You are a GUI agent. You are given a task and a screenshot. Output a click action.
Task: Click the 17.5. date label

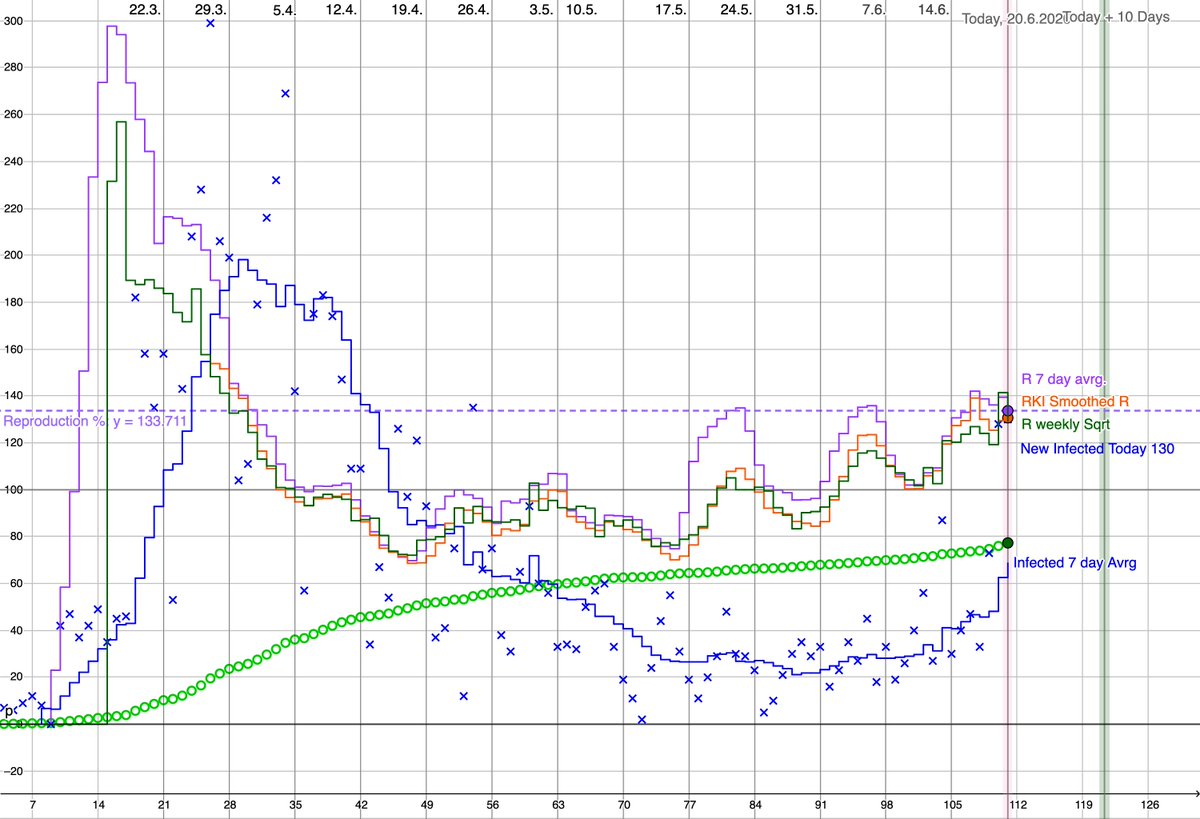tap(671, 9)
